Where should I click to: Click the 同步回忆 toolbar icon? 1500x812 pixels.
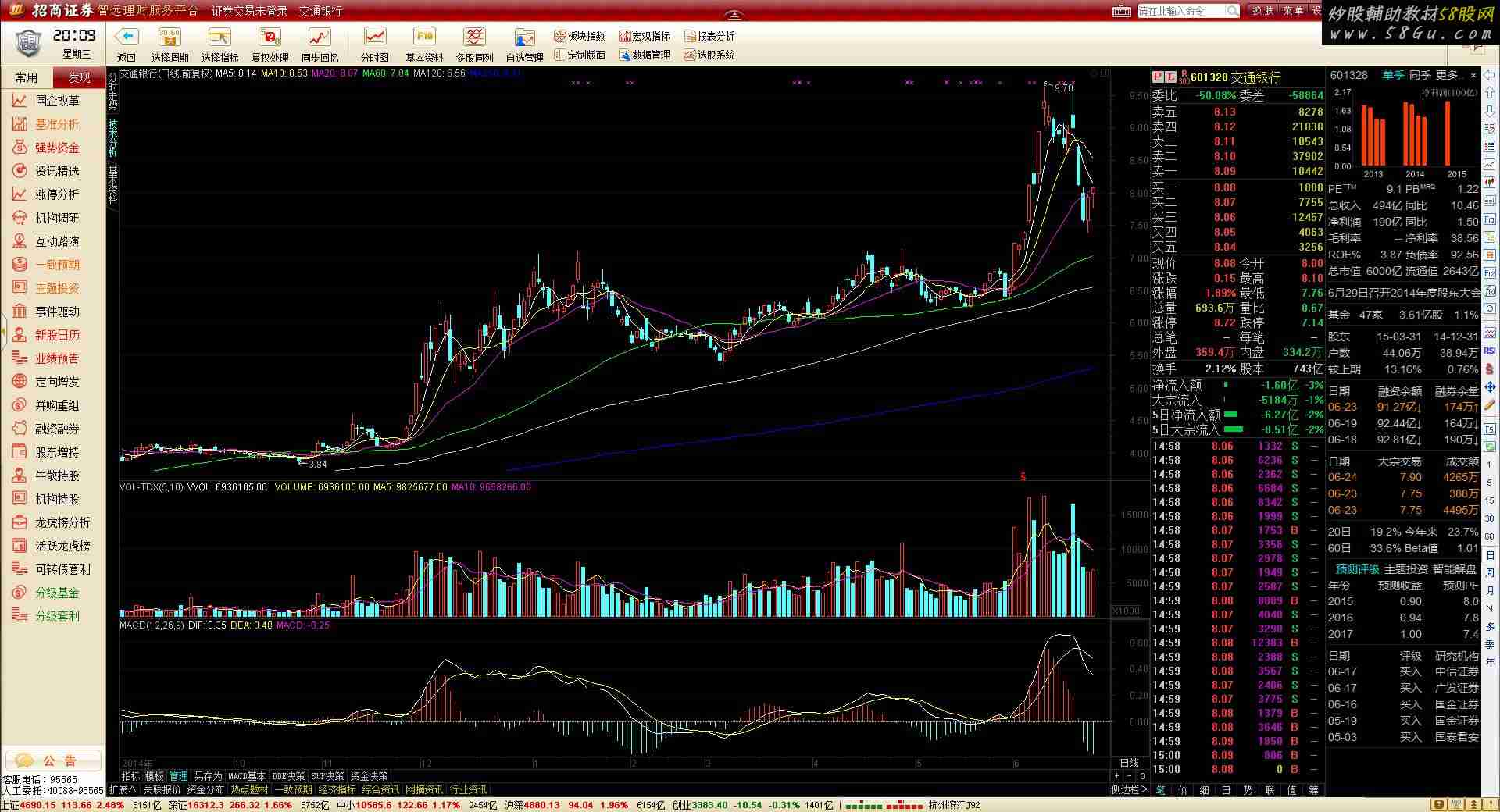(x=320, y=37)
